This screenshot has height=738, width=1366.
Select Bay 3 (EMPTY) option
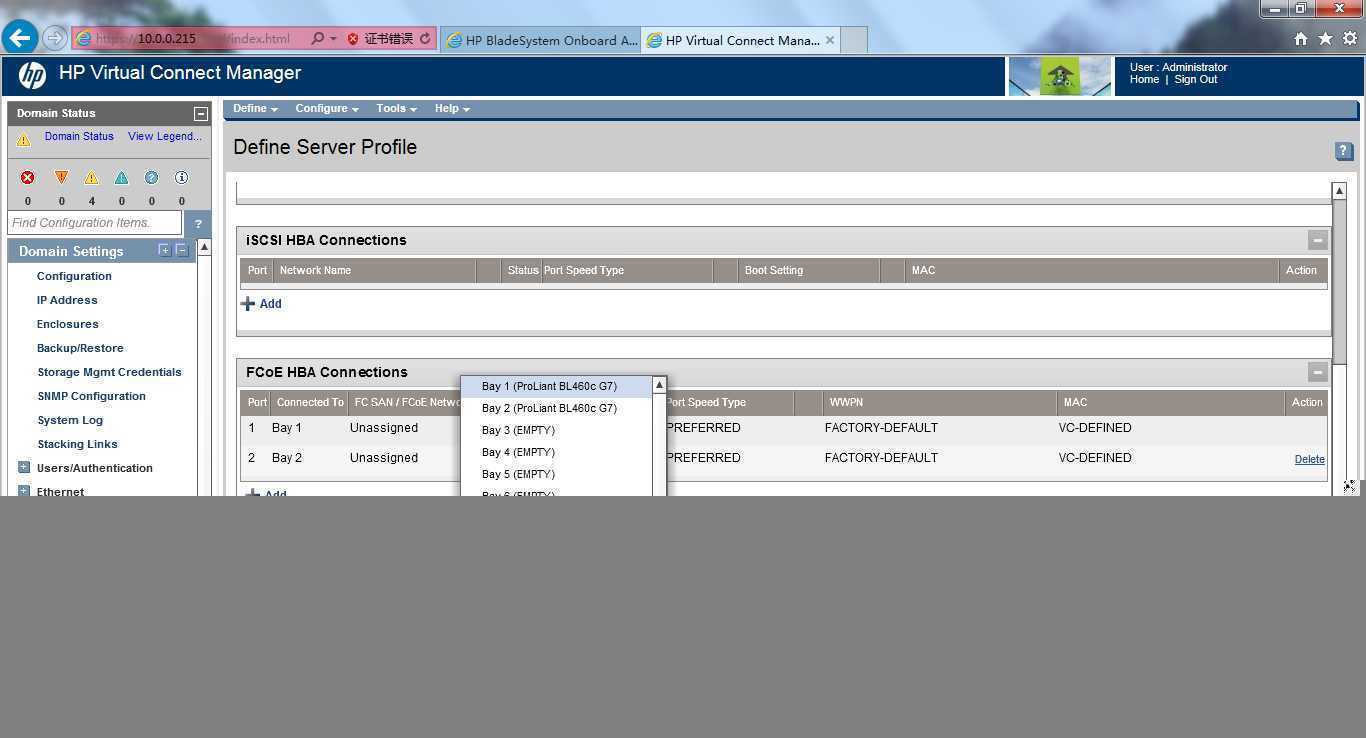(556, 430)
